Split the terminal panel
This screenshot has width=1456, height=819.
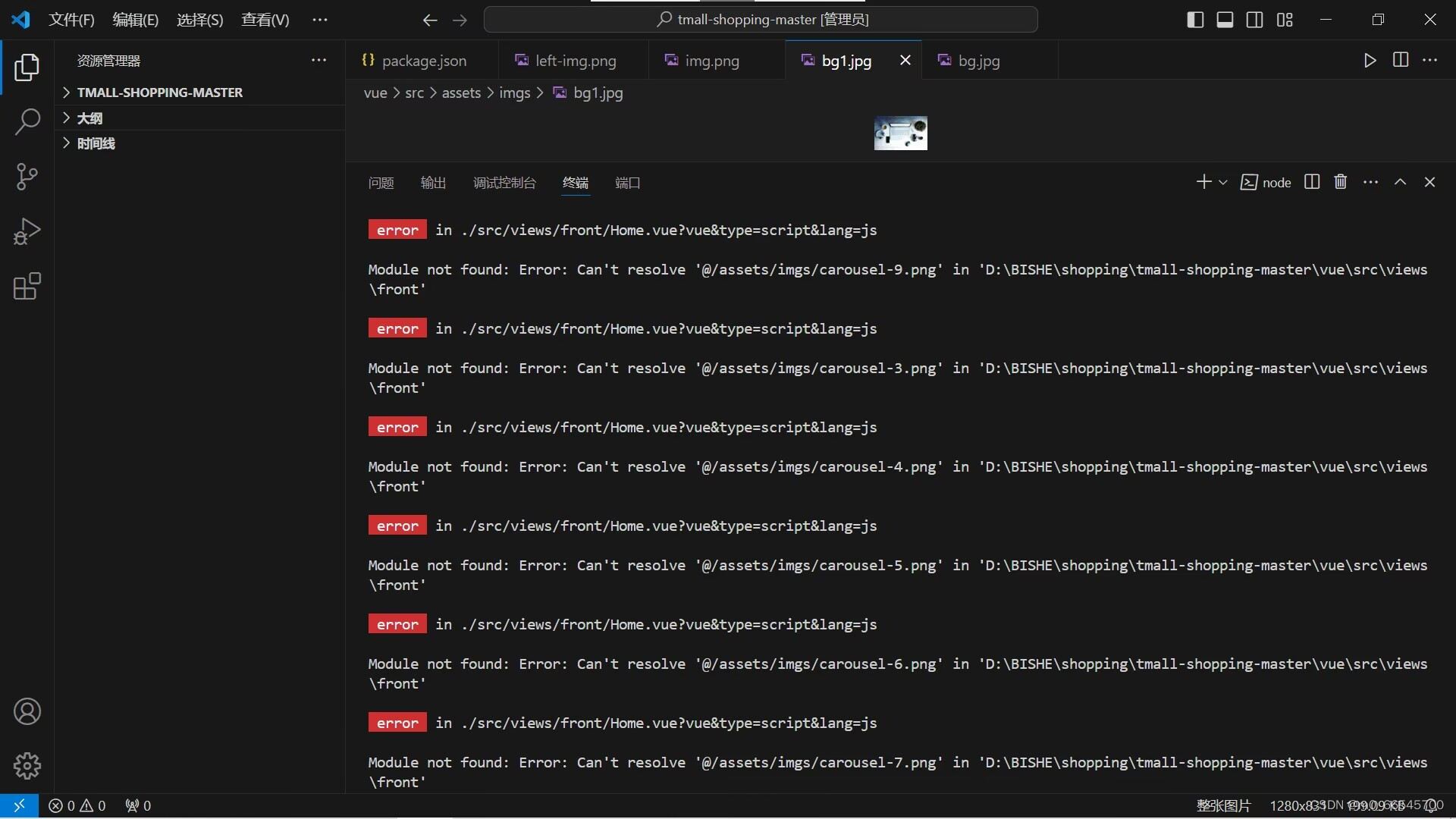[1312, 182]
